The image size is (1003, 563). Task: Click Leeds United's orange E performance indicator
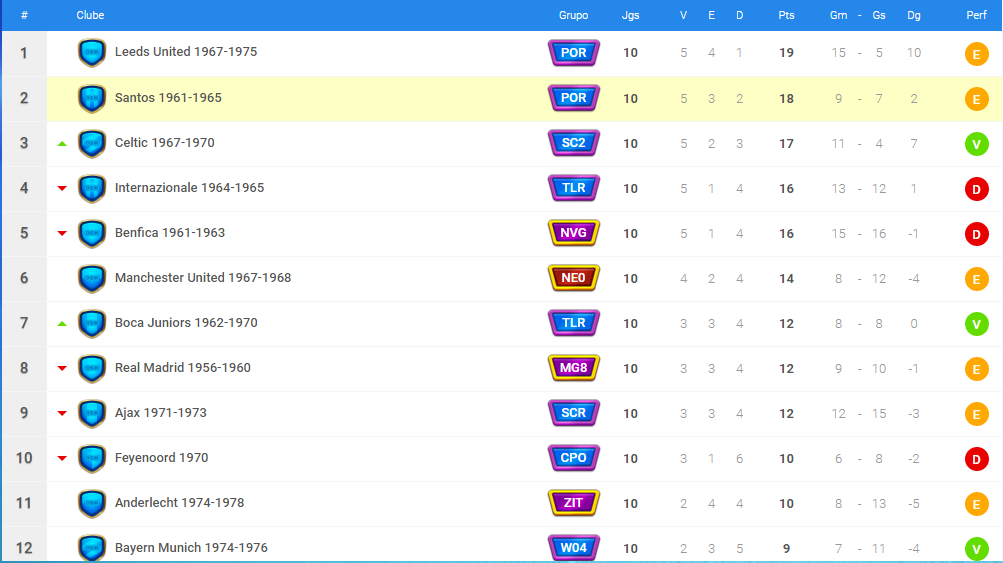[x=976, y=54]
